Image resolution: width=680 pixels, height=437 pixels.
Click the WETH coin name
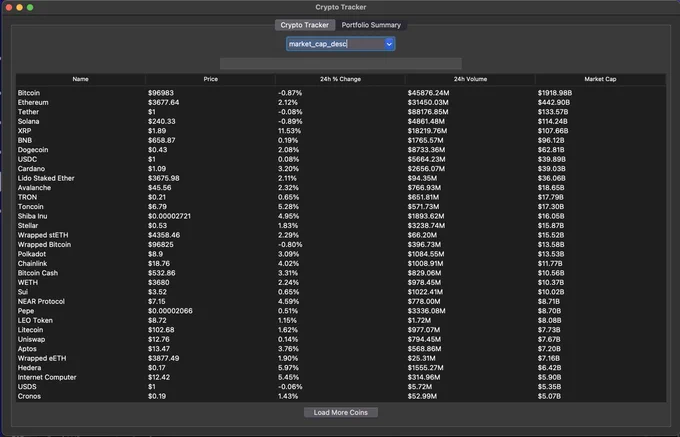pyautogui.click(x=28, y=283)
